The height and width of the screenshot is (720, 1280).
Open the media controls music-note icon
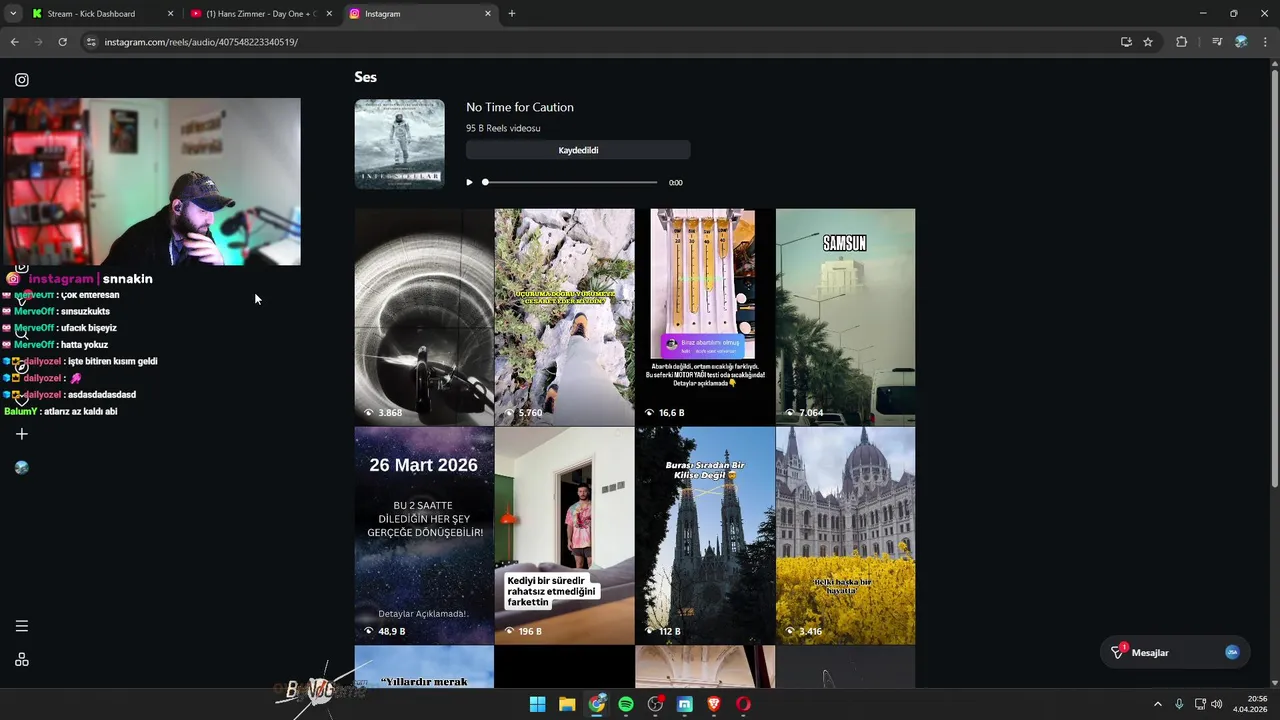tap(1217, 42)
